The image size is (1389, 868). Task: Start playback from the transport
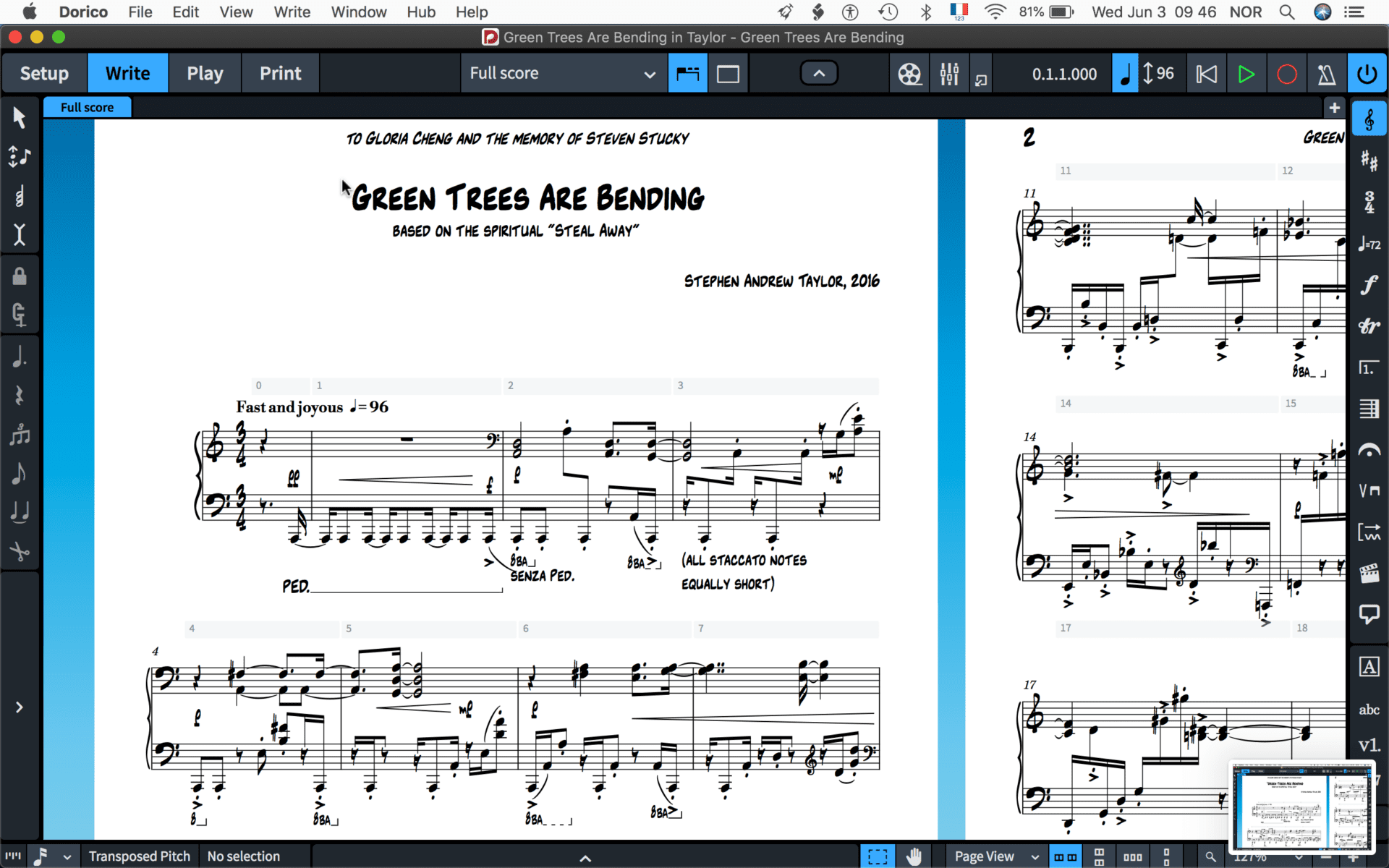1246,73
